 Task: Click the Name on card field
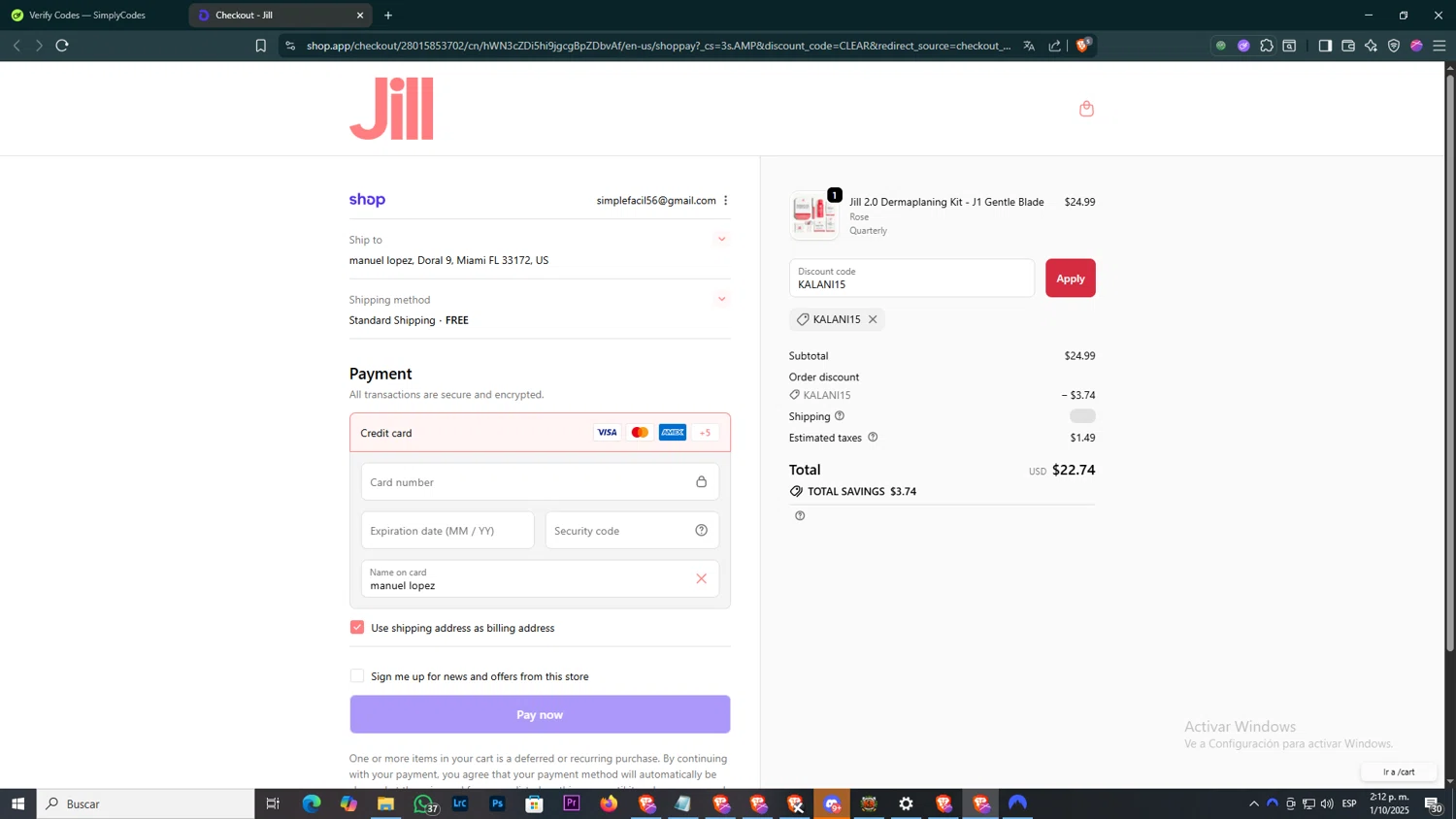540,579
